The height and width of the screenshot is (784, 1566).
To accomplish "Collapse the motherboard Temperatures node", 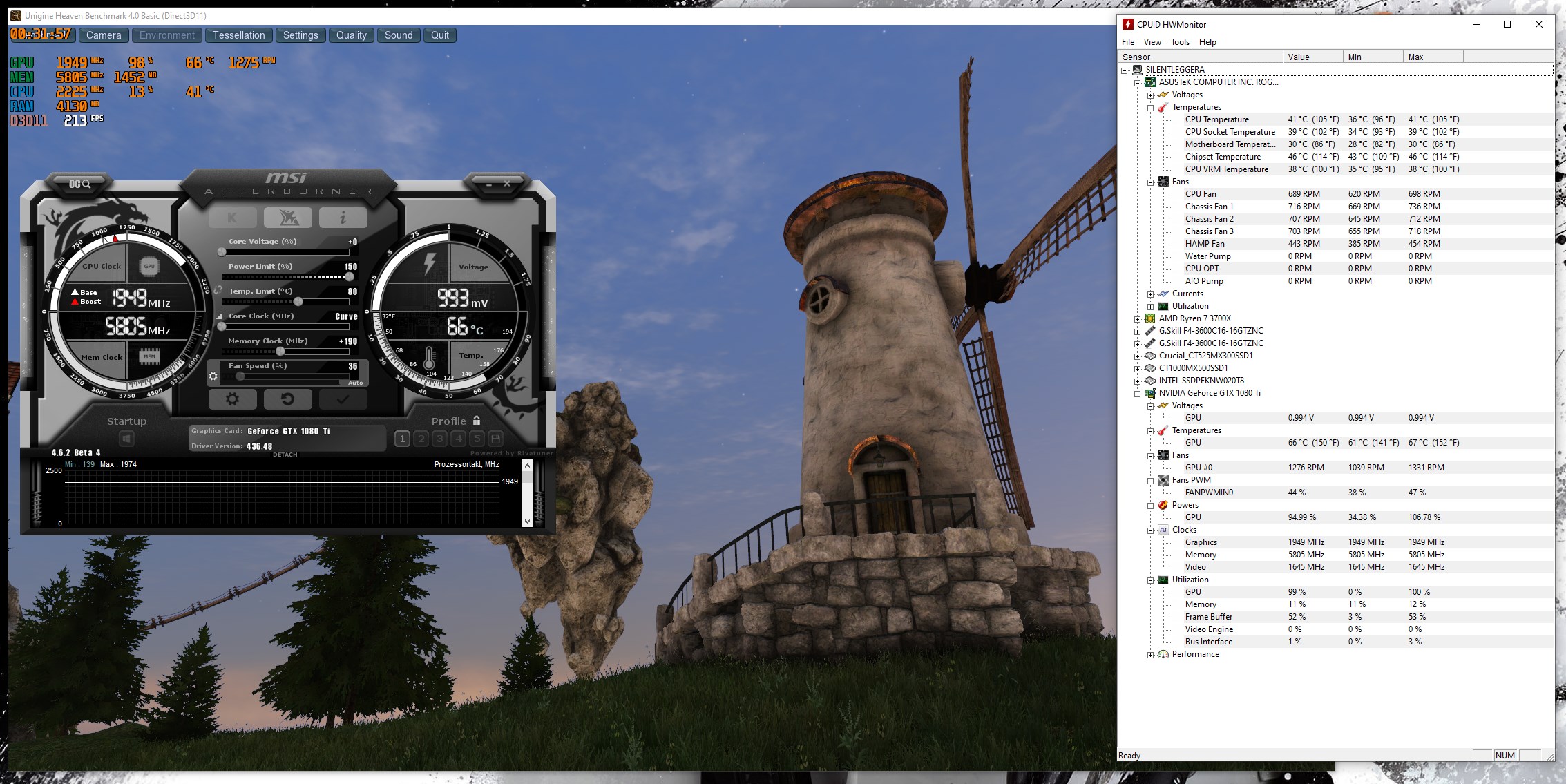I will point(1151,108).
